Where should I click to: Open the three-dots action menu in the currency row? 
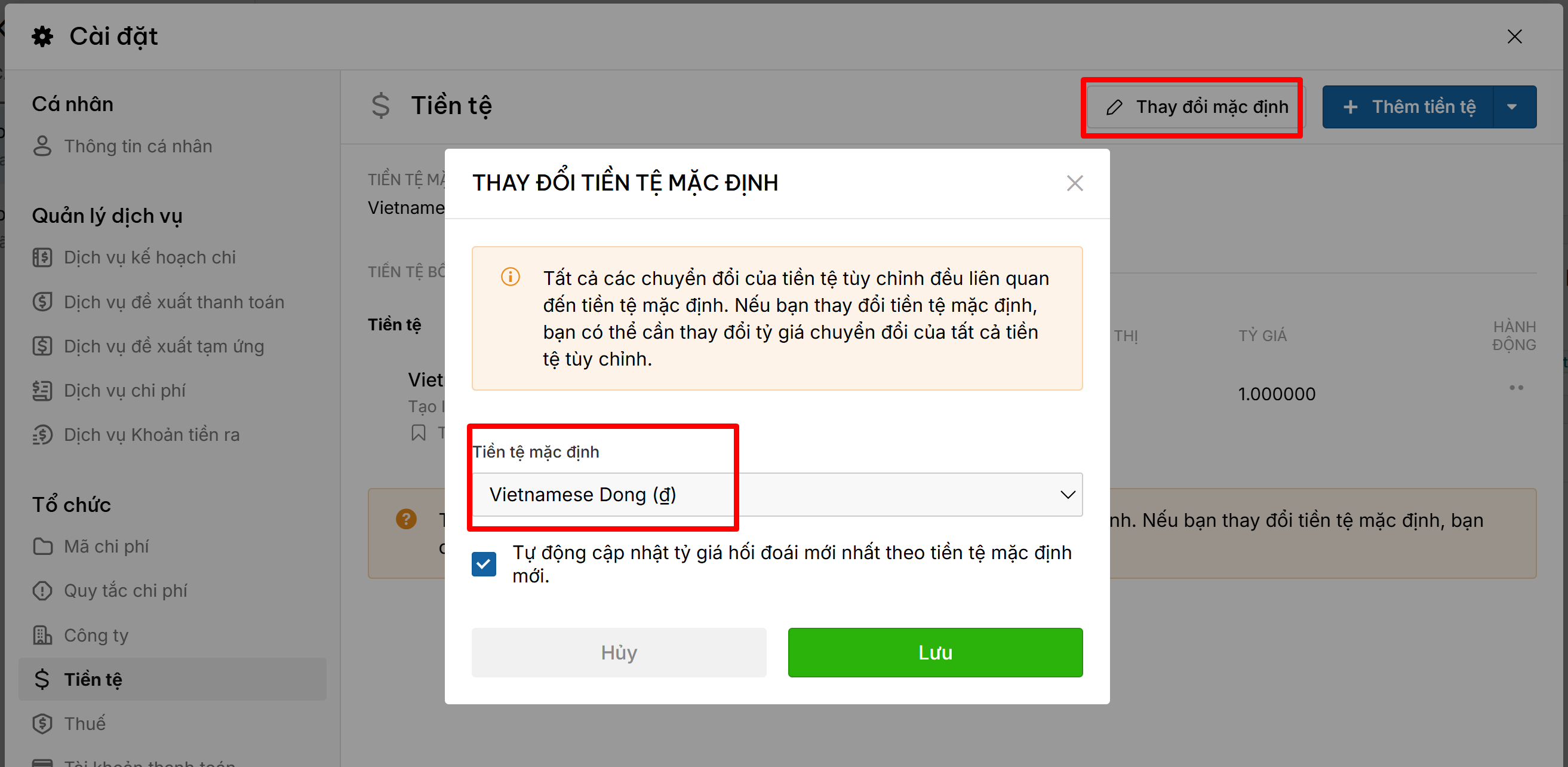tap(1515, 388)
